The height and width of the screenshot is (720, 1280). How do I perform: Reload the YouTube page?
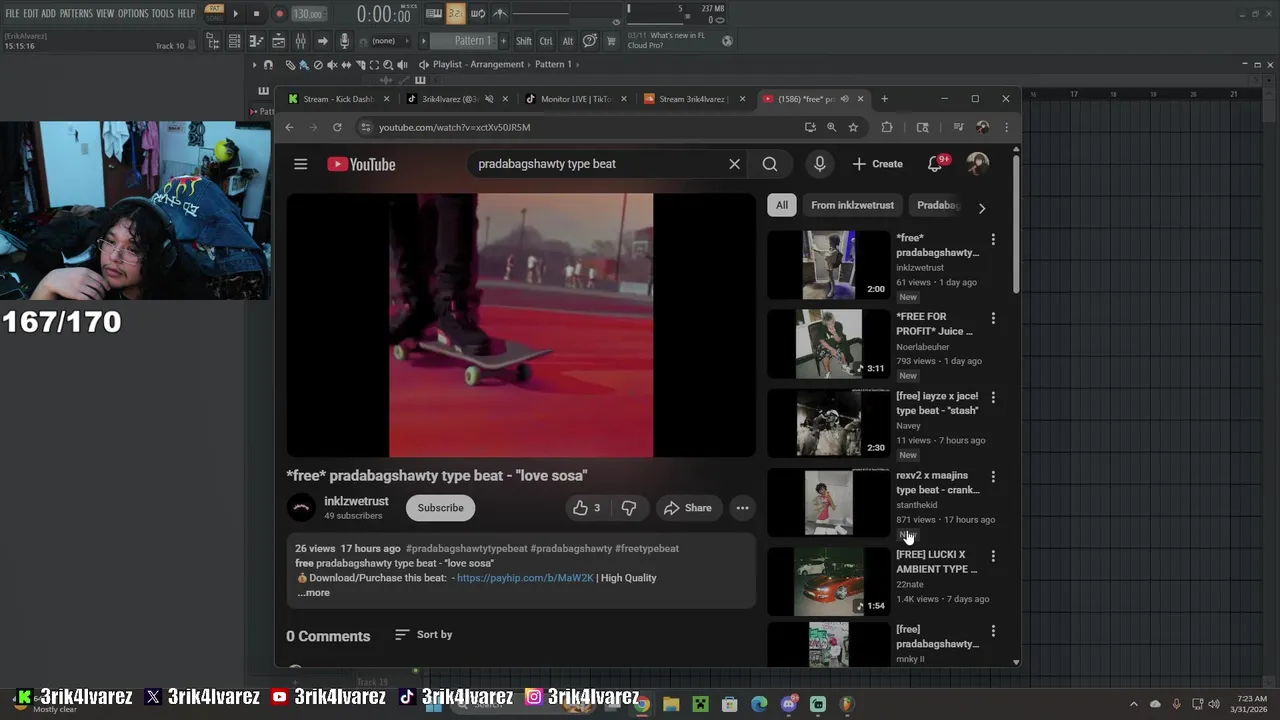coord(337,127)
